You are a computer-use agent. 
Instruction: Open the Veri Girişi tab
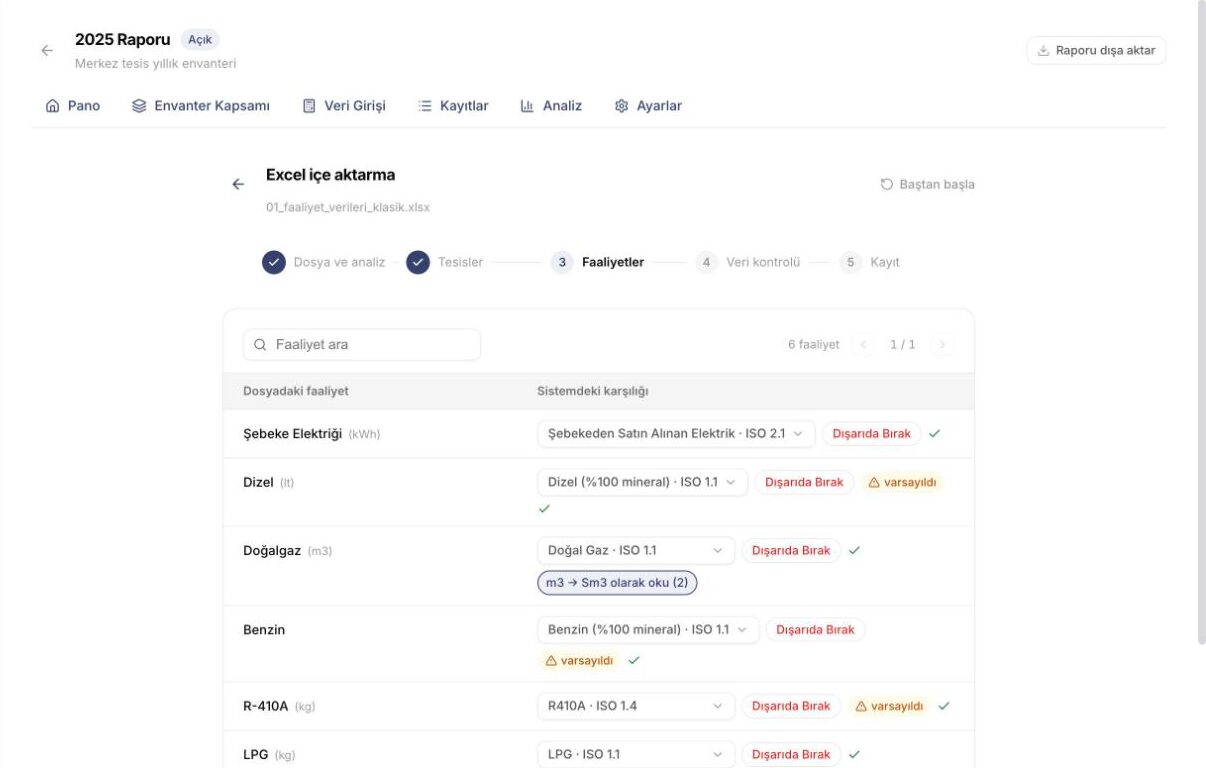pyautogui.click(x=344, y=106)
